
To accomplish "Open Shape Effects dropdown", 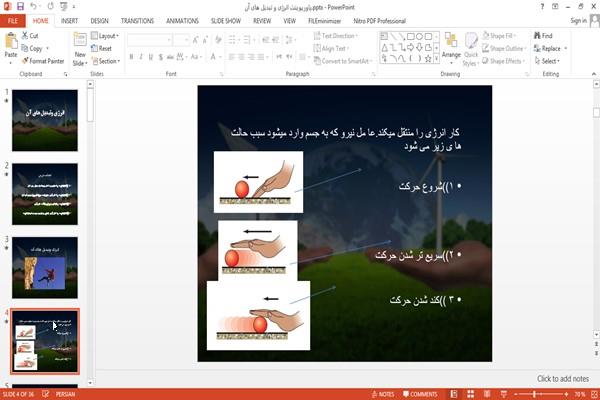I will click(503, 61).
